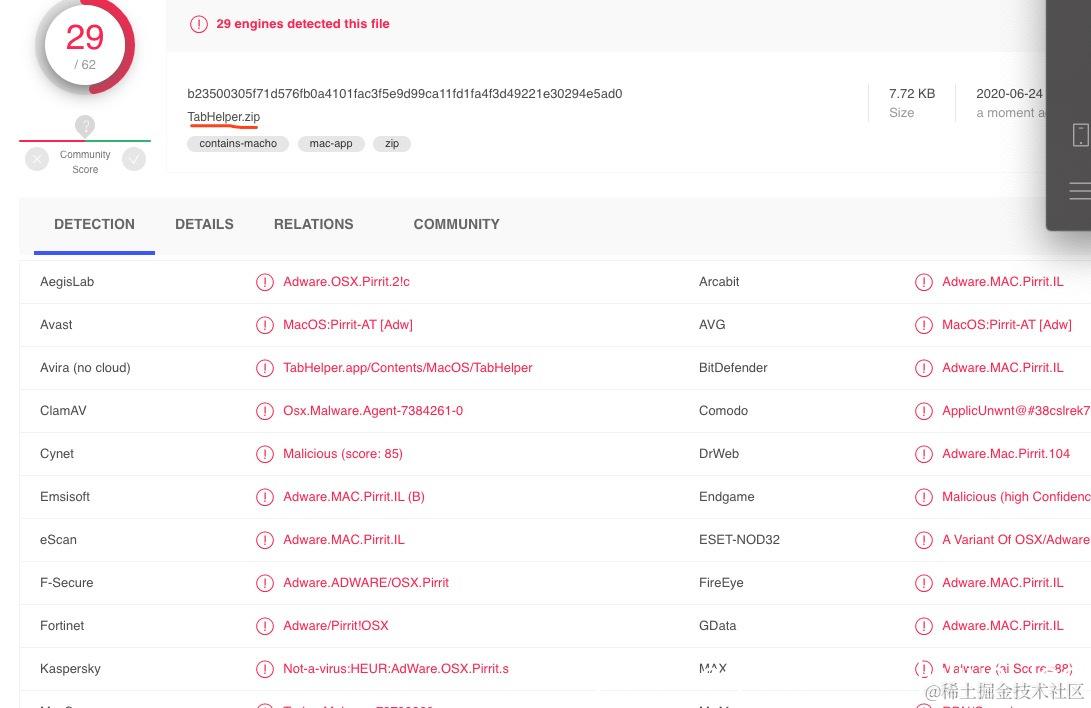Click the zip tag
1091x708 pixels.
(392, 144)
